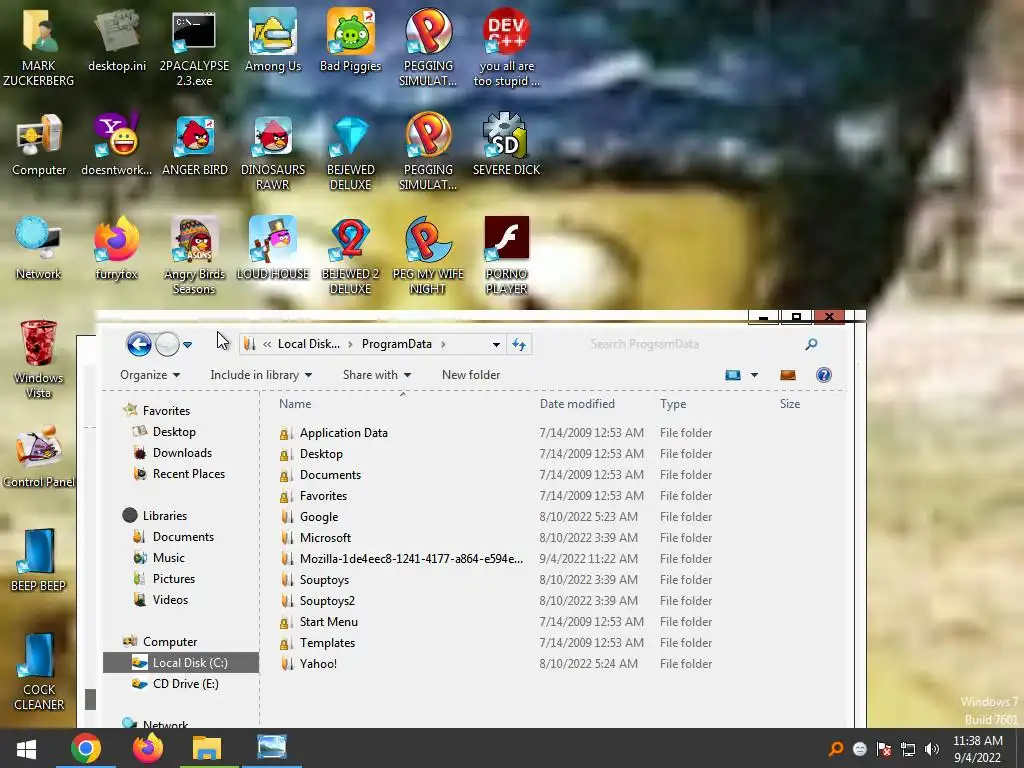Image resolution: width=1024 pixels, height=768 pixels.
Task: Open Explorer help question mark icon
Action: [x=824, y=375]
